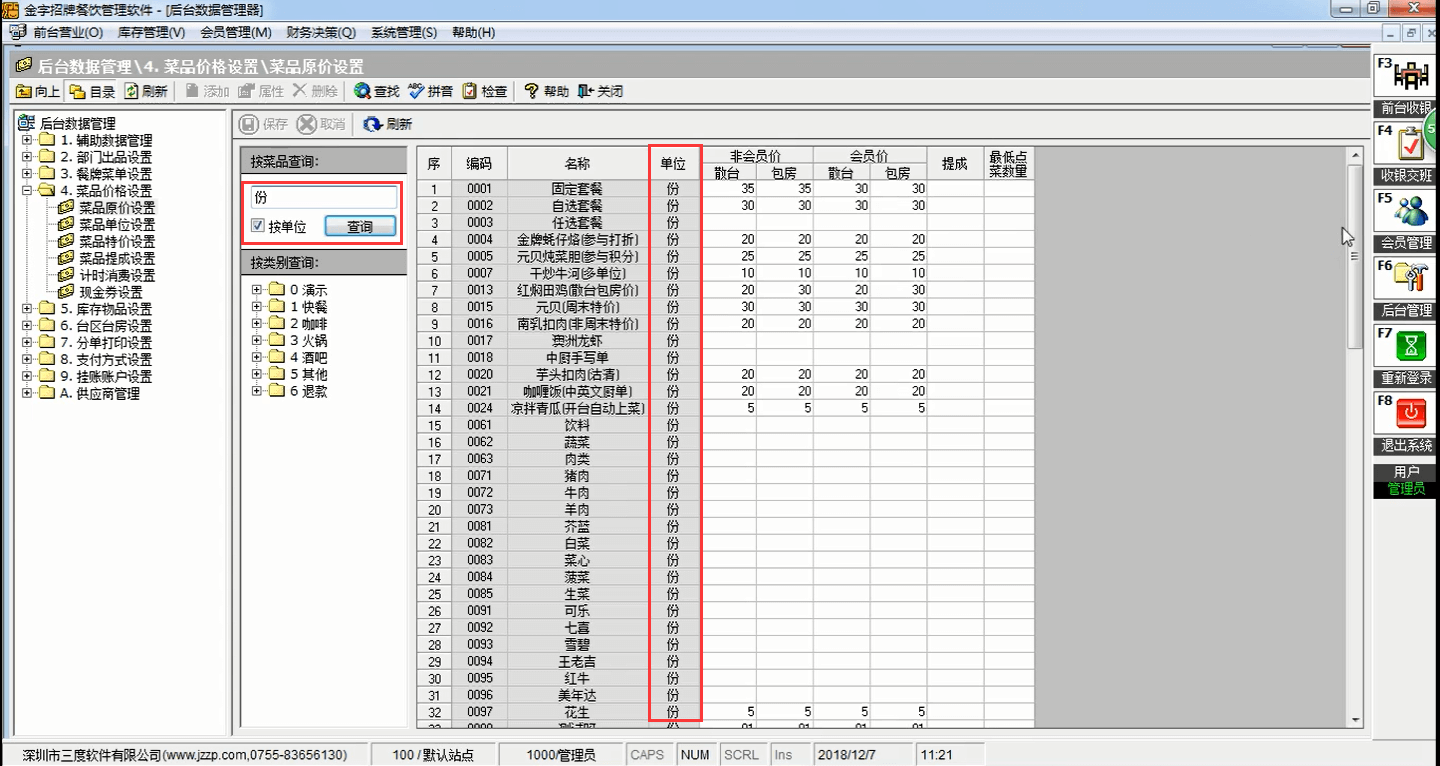
Task: Click the 查询 search button
Action: click(x=360, y=227)
